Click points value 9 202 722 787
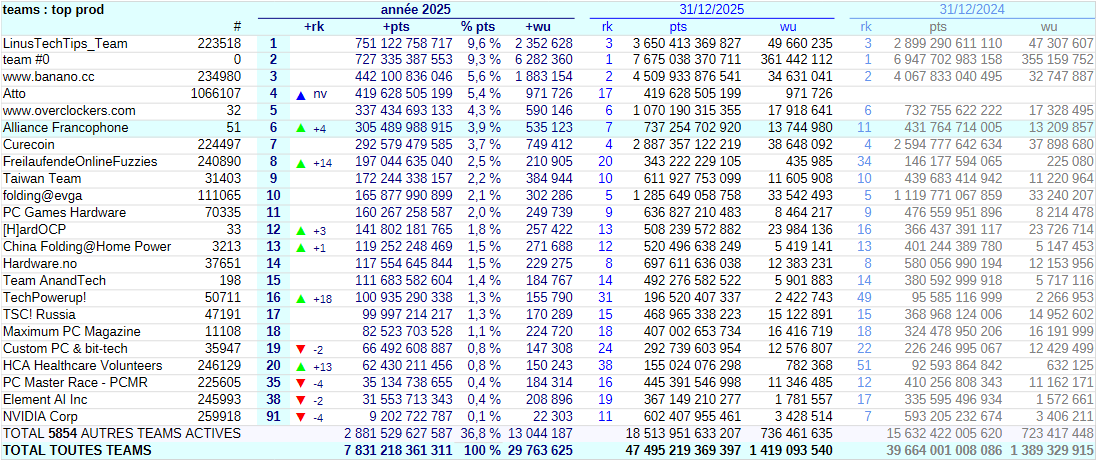 411,417
